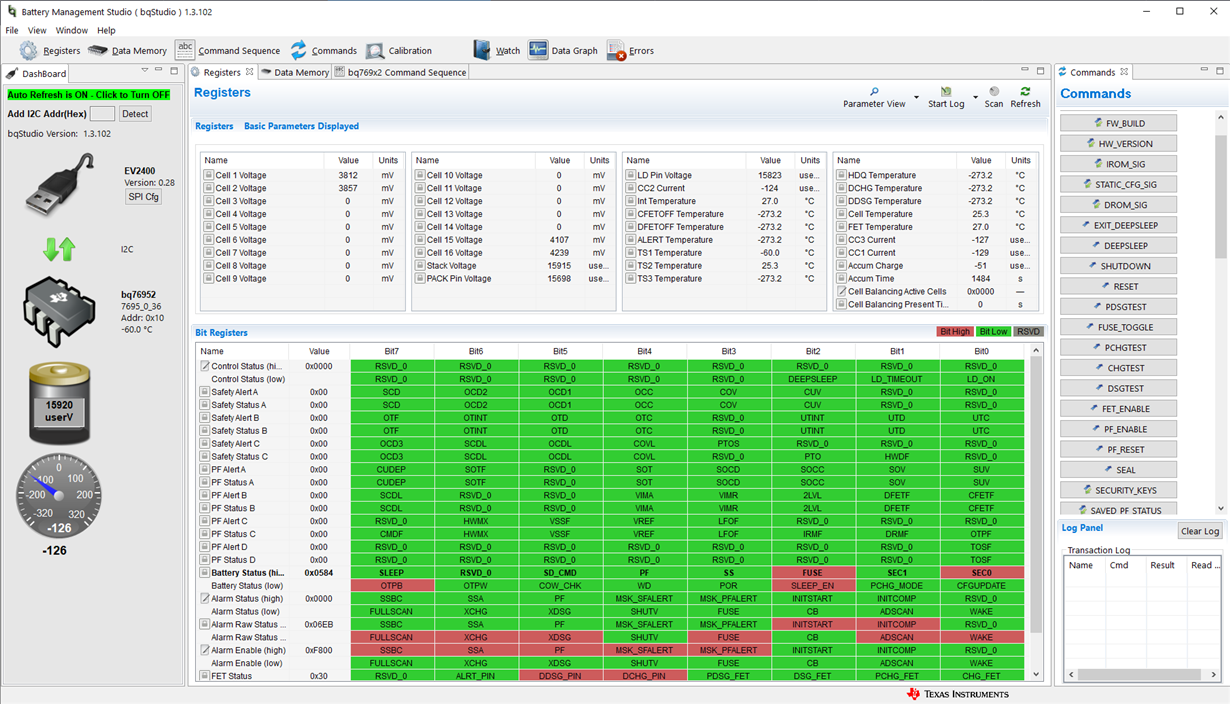Check the LD Pin Voltage box

(631, 175)
